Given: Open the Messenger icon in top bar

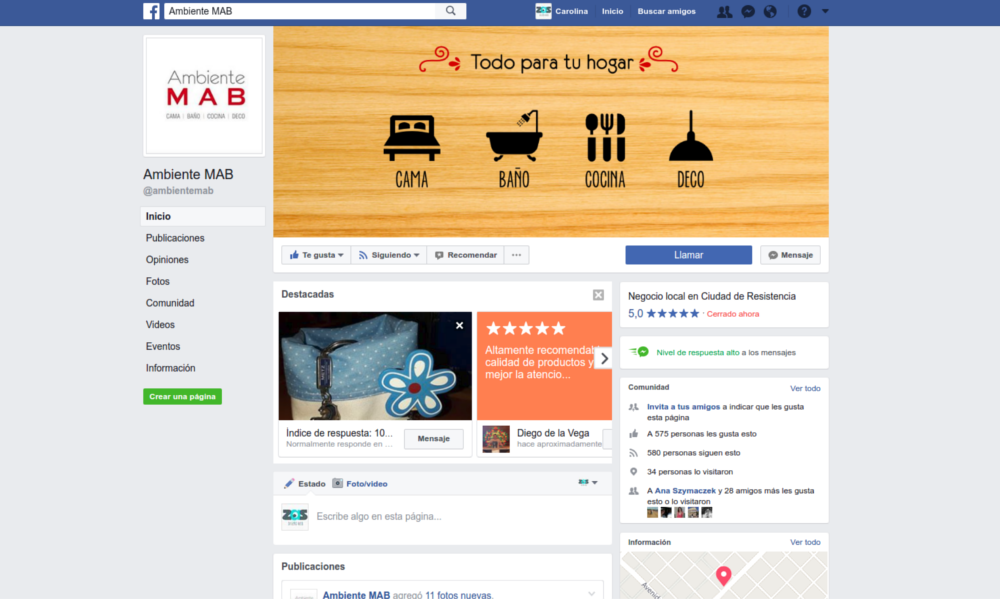Looking at the screenshot, I should click(x=748, y=11).
